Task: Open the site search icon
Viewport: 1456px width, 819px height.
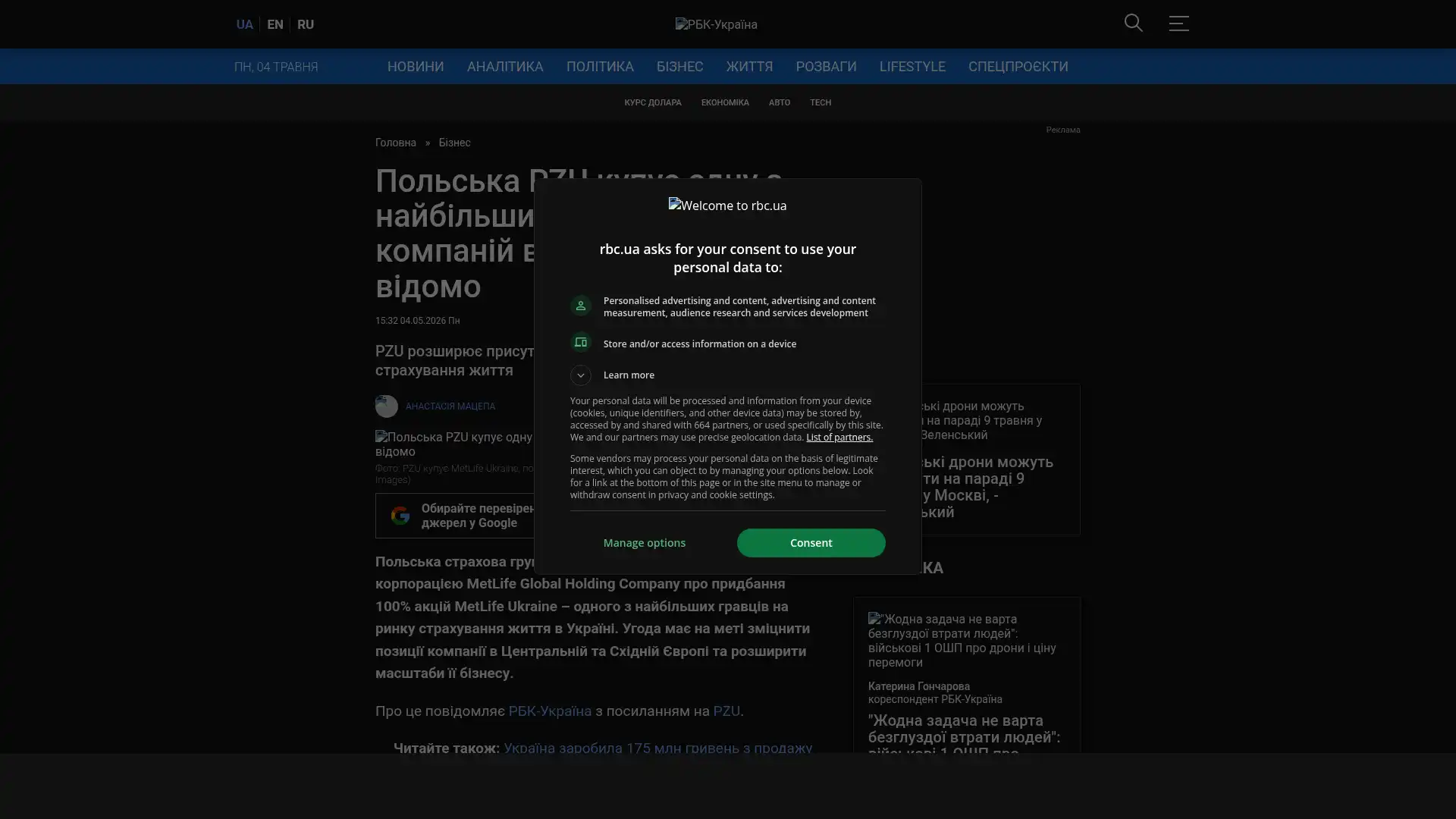Action: pos(1133,24)
